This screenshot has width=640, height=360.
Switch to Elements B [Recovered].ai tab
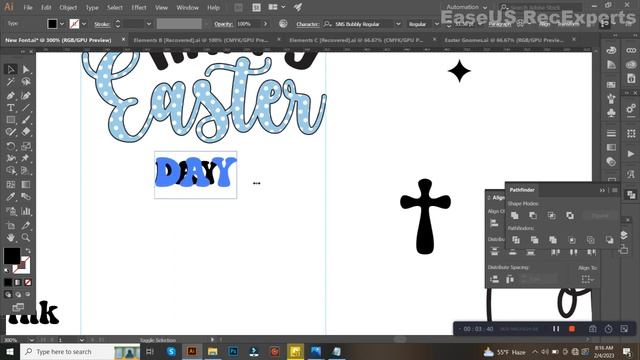[201, 40]
